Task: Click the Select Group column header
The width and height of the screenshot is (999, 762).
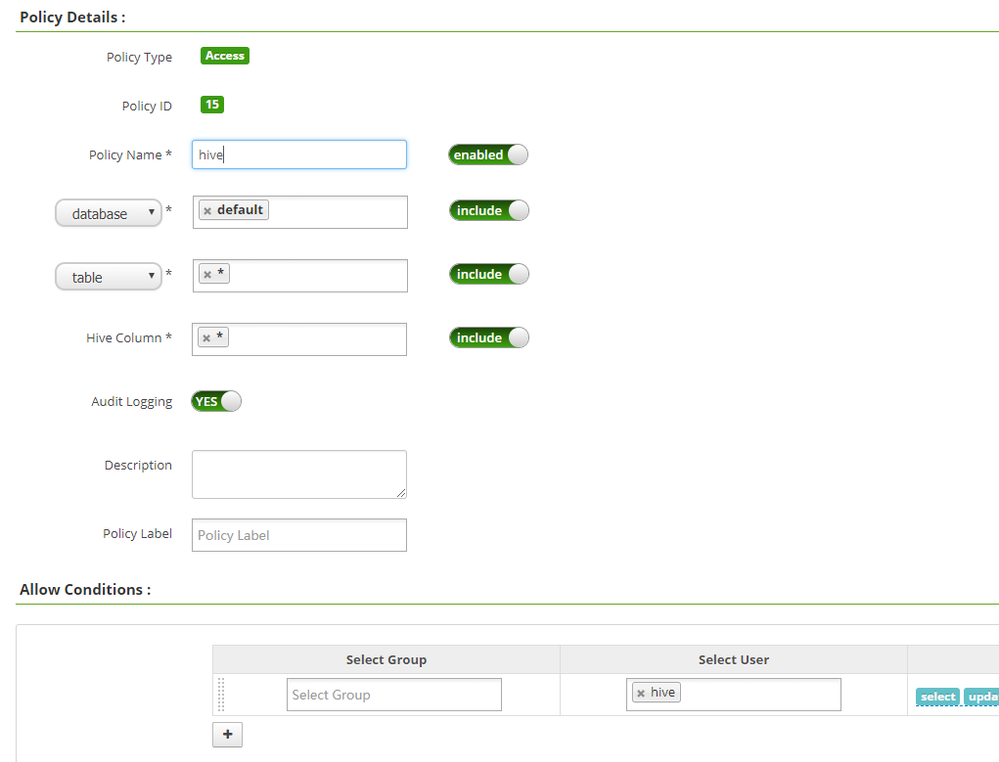Action: click(386, 660)
